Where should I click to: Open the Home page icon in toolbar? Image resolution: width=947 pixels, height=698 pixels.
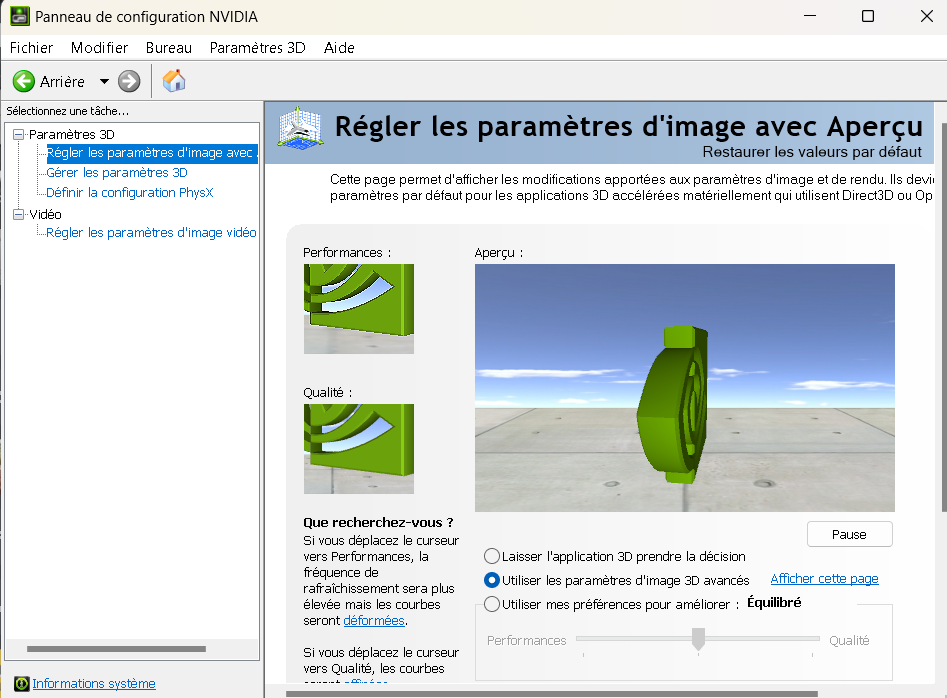(x=174, y=81)
